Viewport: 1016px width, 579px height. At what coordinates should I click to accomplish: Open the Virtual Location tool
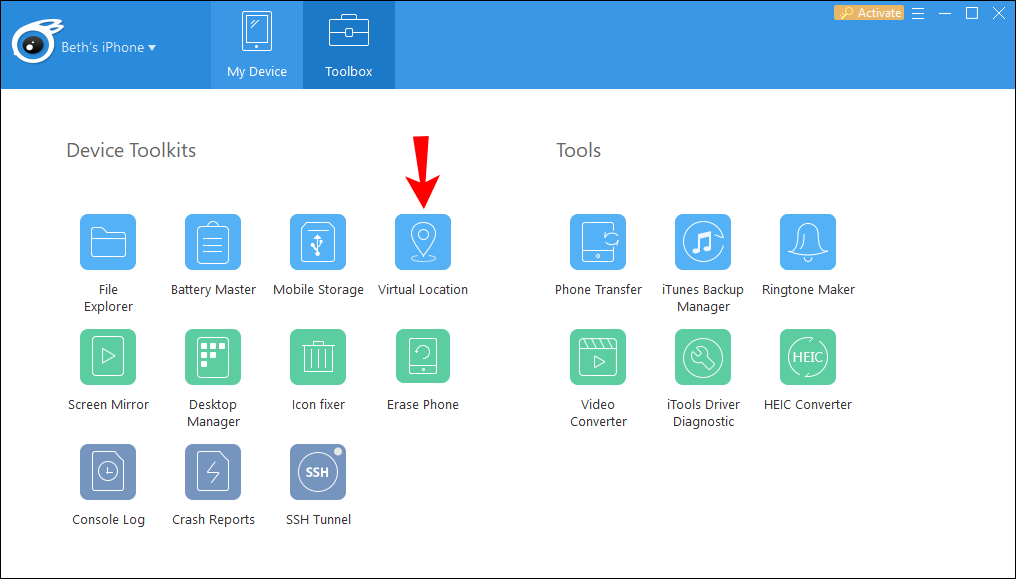pyautogui.click(x=423, y=242)
